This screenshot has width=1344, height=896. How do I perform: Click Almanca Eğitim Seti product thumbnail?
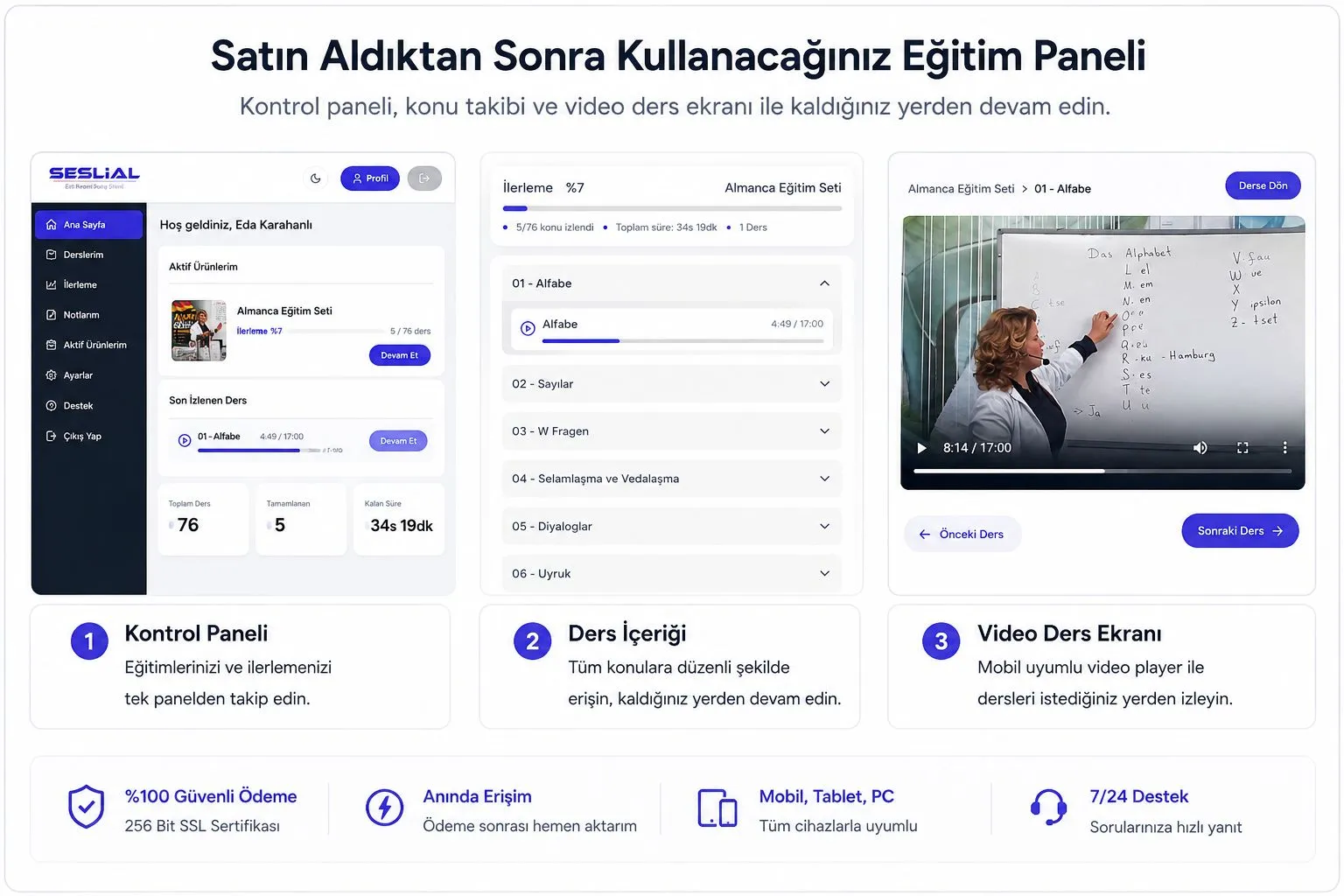[x=199, y=331]
